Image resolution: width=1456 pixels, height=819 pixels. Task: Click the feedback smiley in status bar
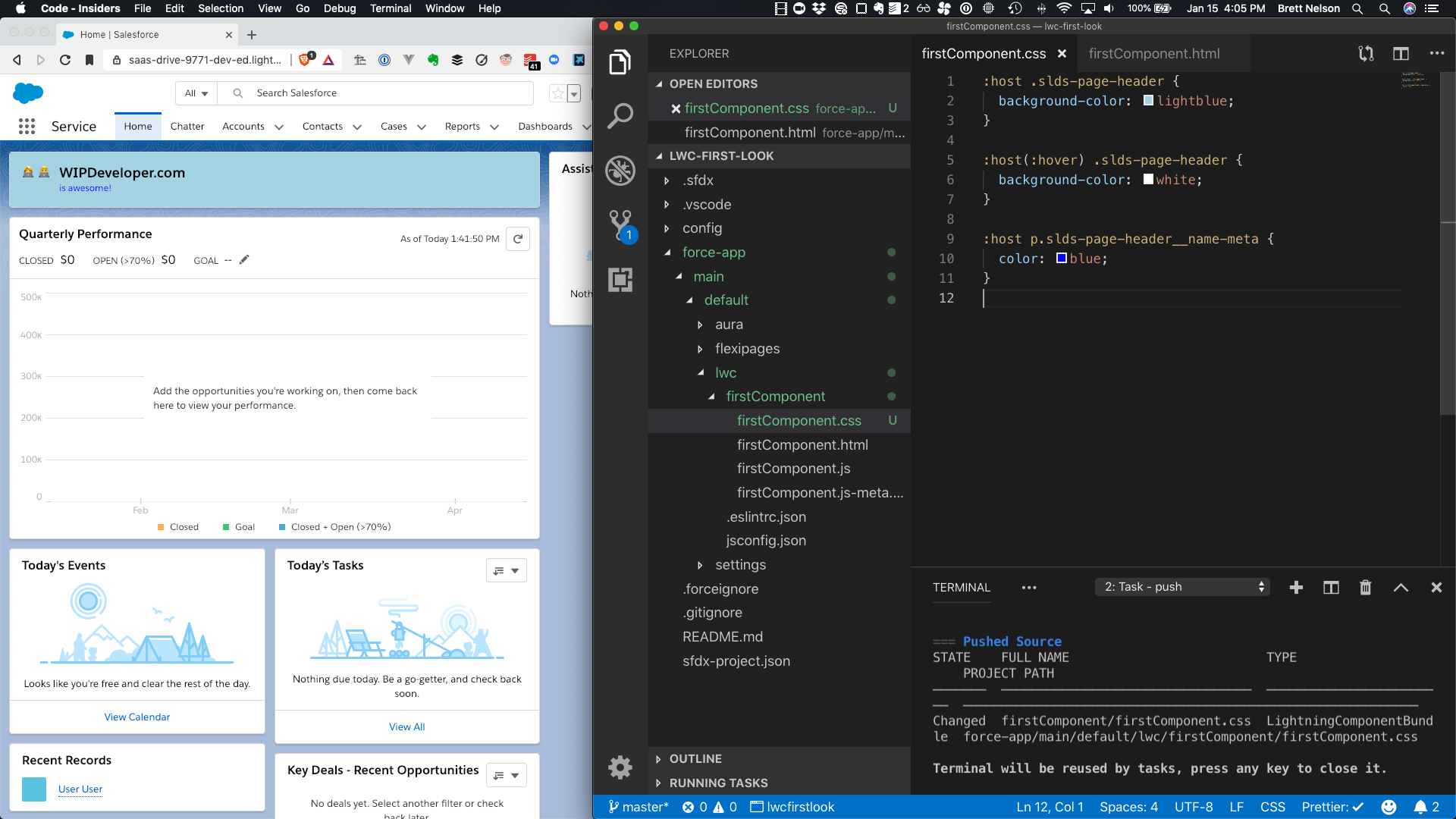pyautogui.click(x=1389, y=807)
